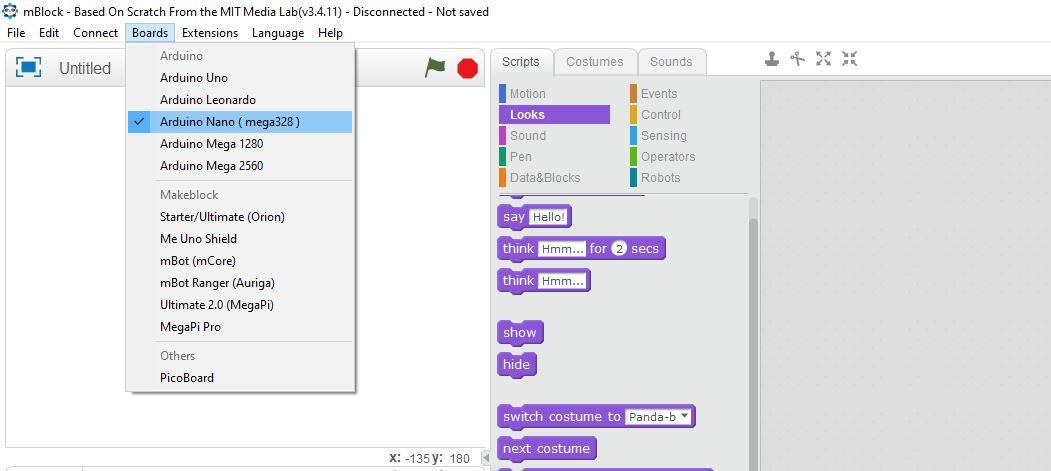
Task: Choose Ultimate 2.0 (MegaPi) board
Action: pos(240,305)
